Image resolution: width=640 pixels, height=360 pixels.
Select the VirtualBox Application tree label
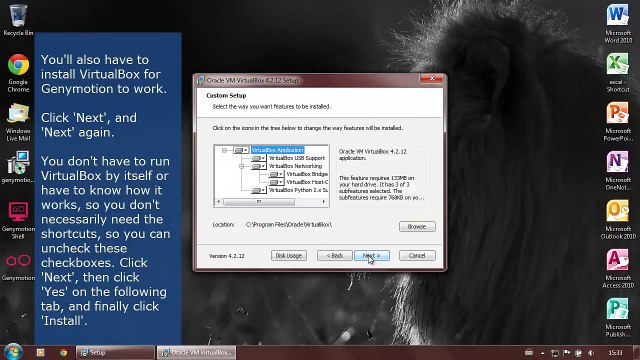[x=278, y=150]
